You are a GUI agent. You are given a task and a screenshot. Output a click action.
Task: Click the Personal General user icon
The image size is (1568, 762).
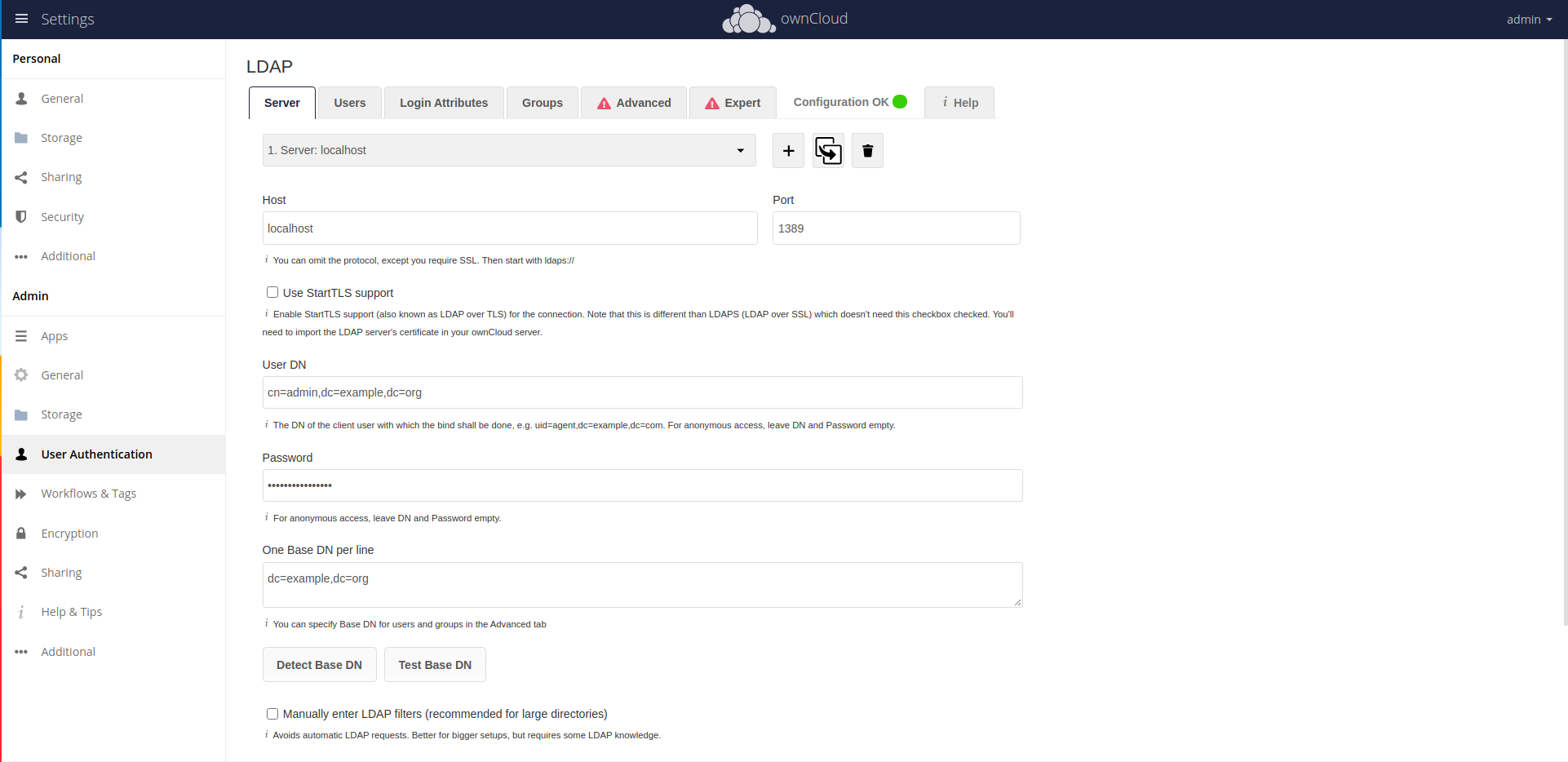21,98
